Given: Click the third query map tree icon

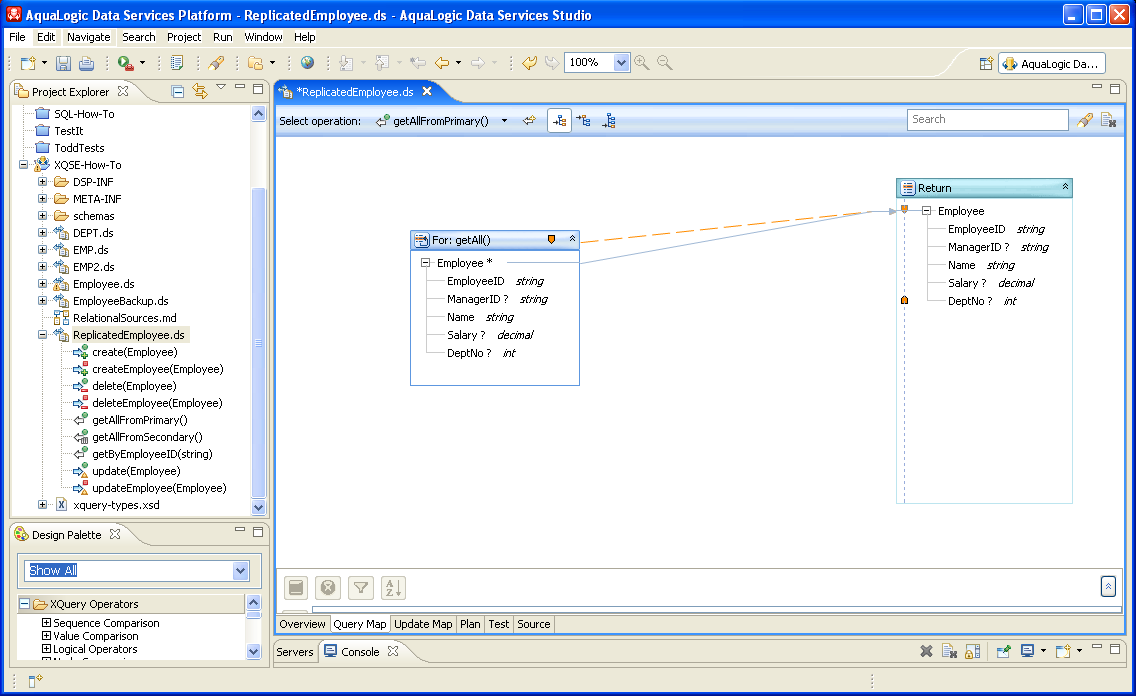Looking at the screenshot, I should coord(609,121).
